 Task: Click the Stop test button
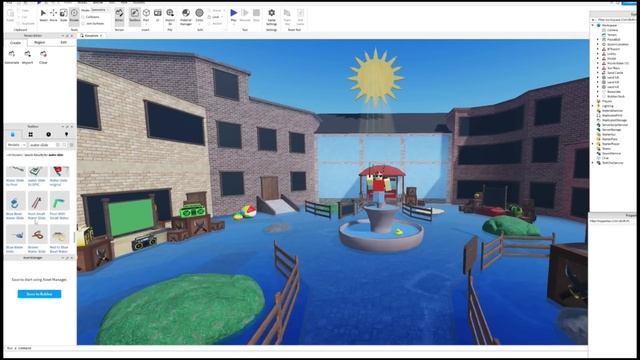(x=256, y=15)
